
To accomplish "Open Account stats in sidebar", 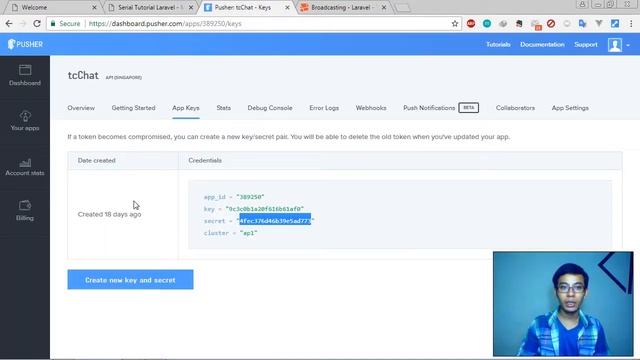I will click(x=25, y=167).
